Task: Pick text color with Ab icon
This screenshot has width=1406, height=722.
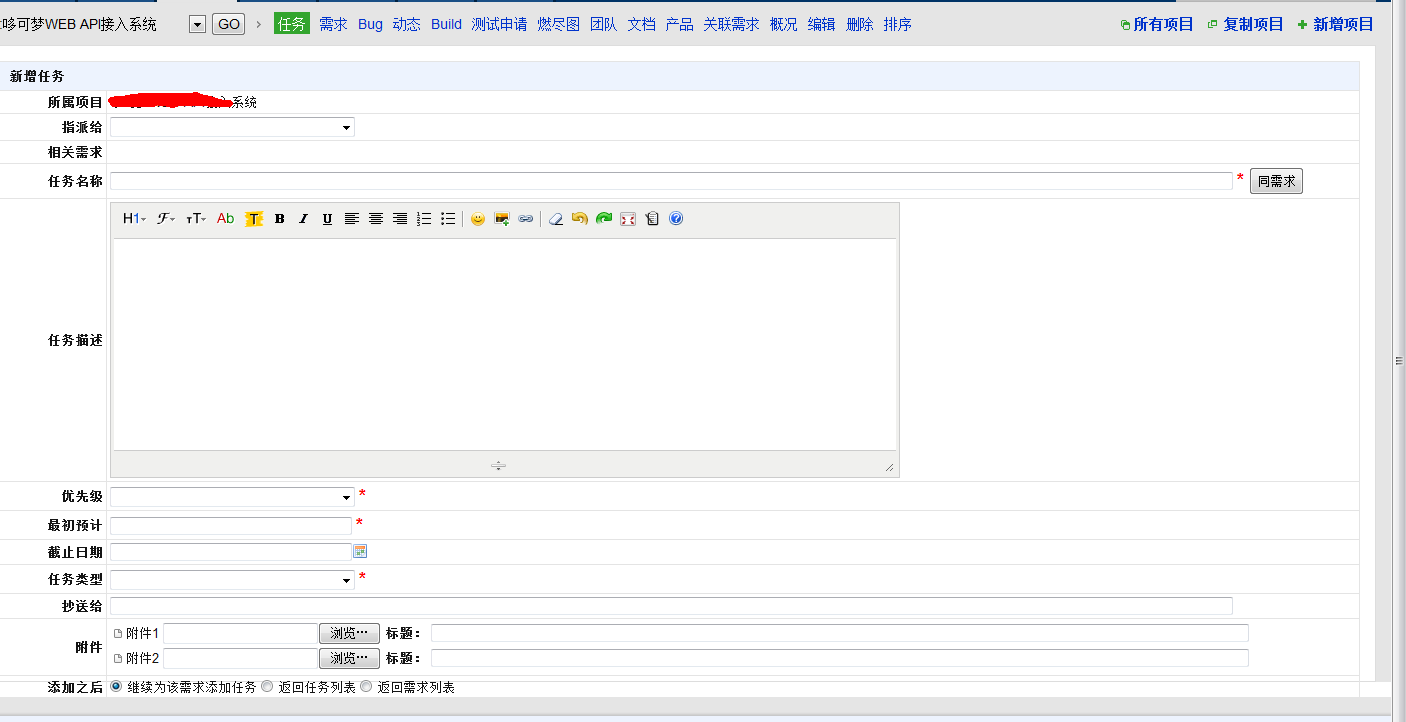Action: (x=226, y=219)
